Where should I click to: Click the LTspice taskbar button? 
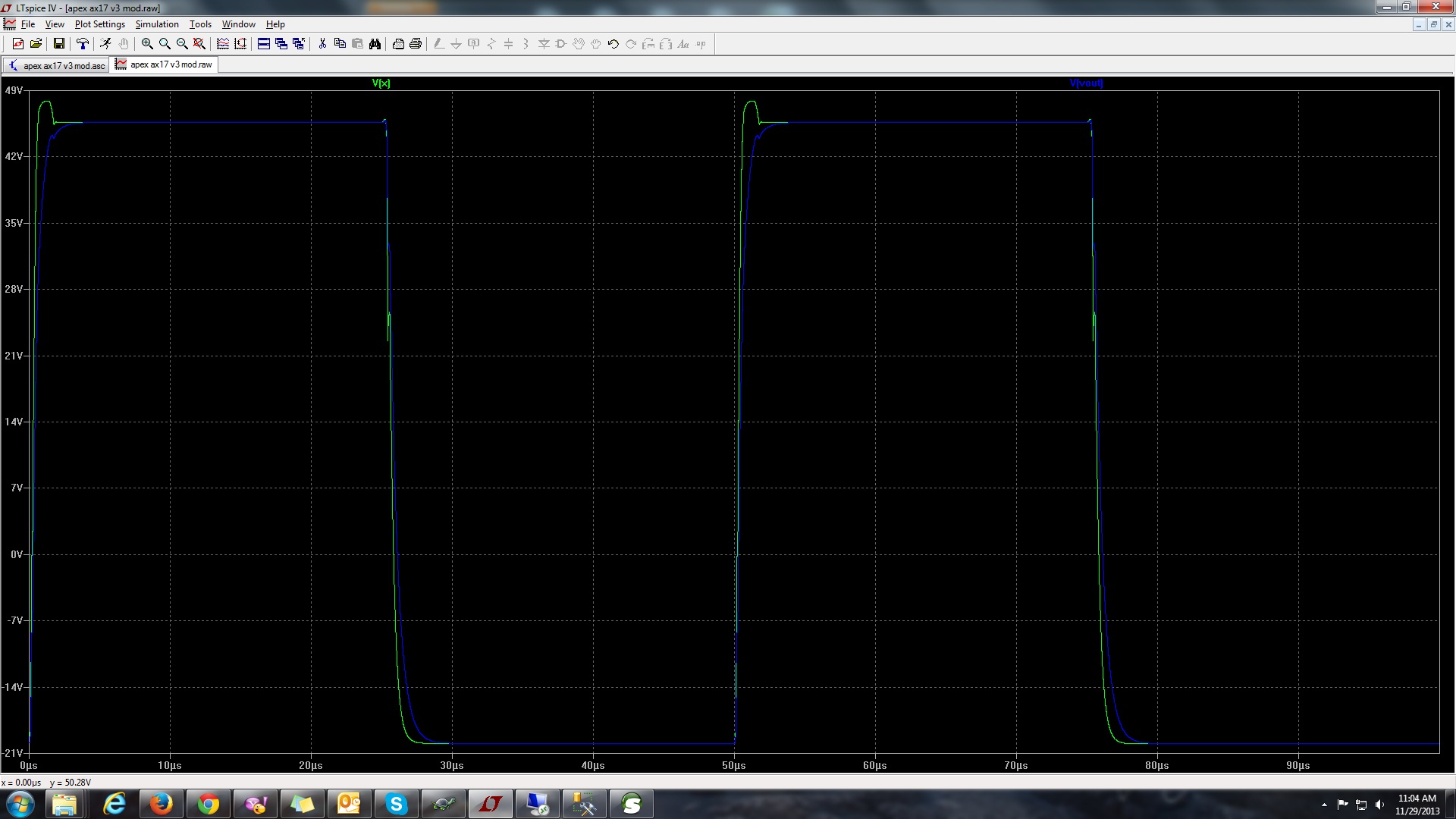[490, 804]
